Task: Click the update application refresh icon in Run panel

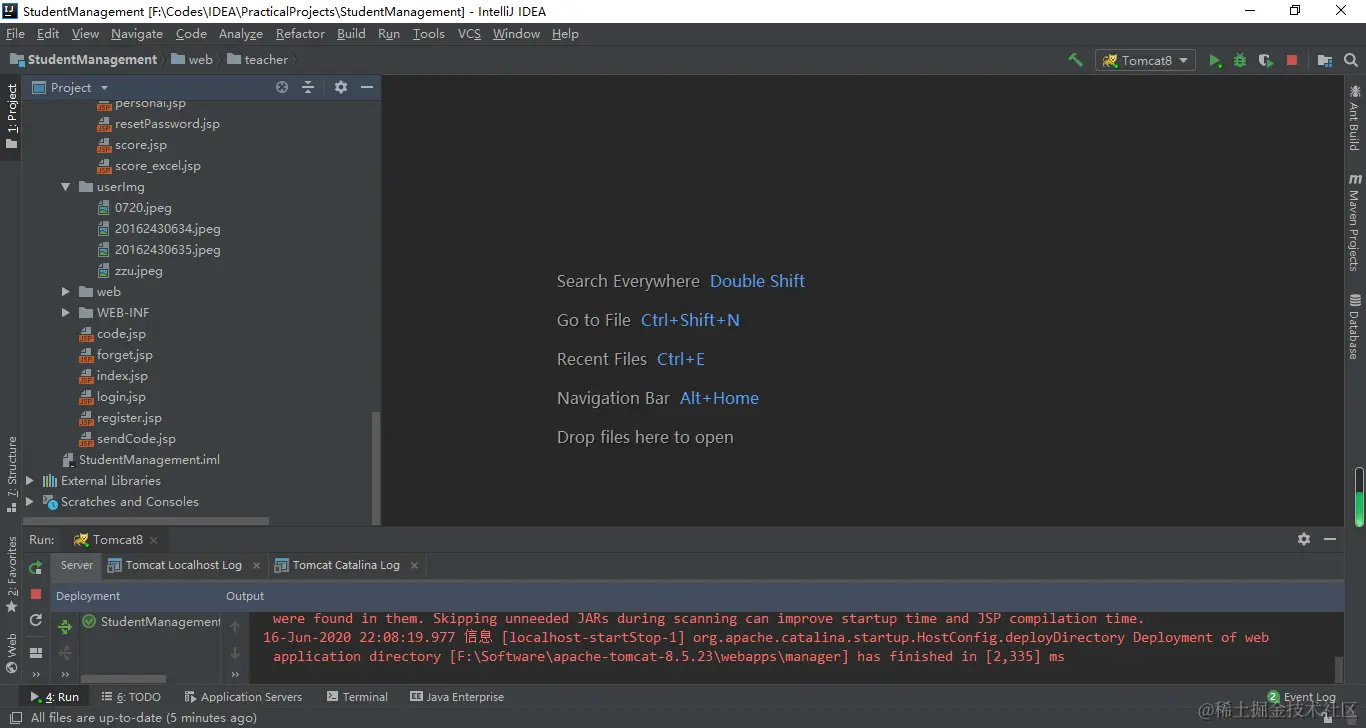Action: pos(36,620)
